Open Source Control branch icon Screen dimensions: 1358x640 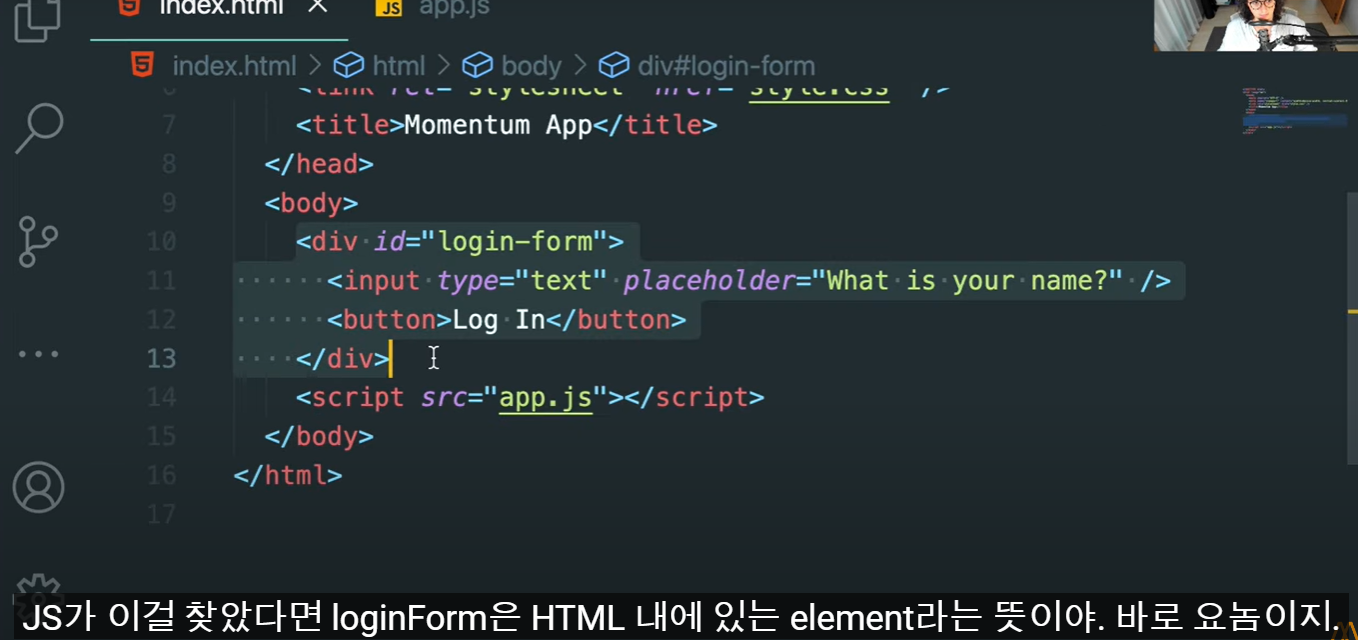coord(39,242)
